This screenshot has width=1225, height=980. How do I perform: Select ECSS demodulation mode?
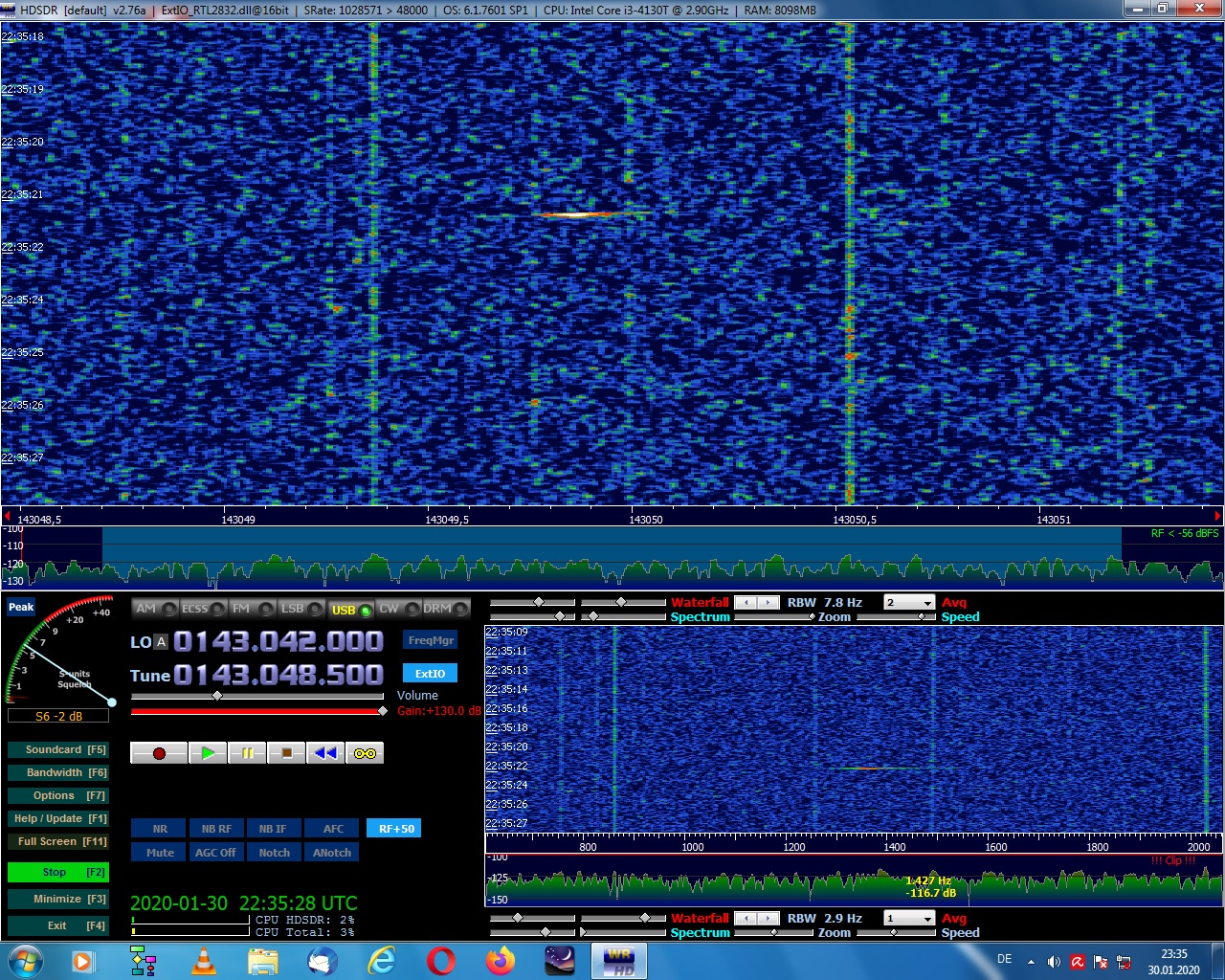(x=204, y=609)
